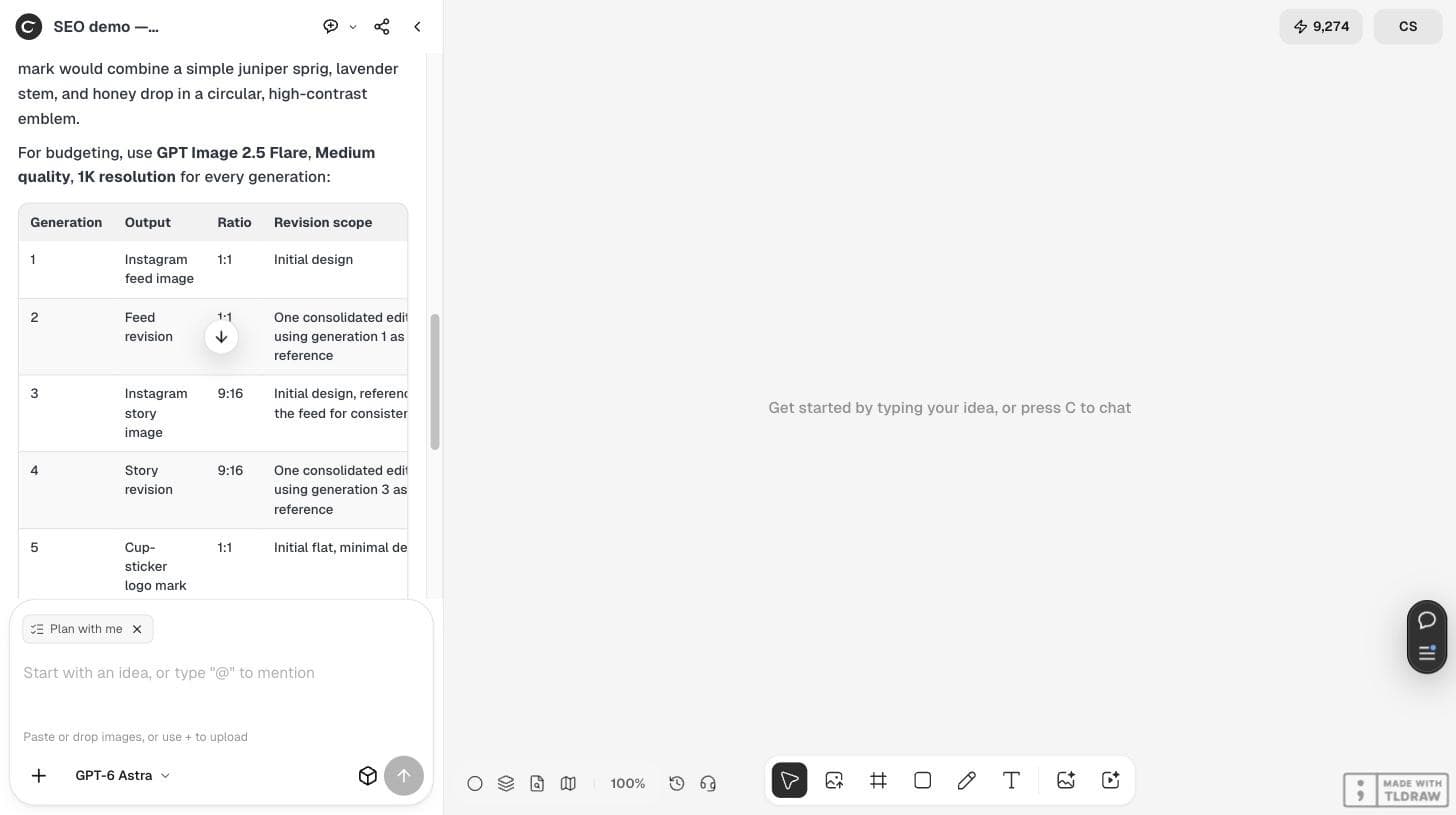Toggle the minimap icon
Image resolution: width=1456 pixels, height=815 pixels.
coord(568,783)
